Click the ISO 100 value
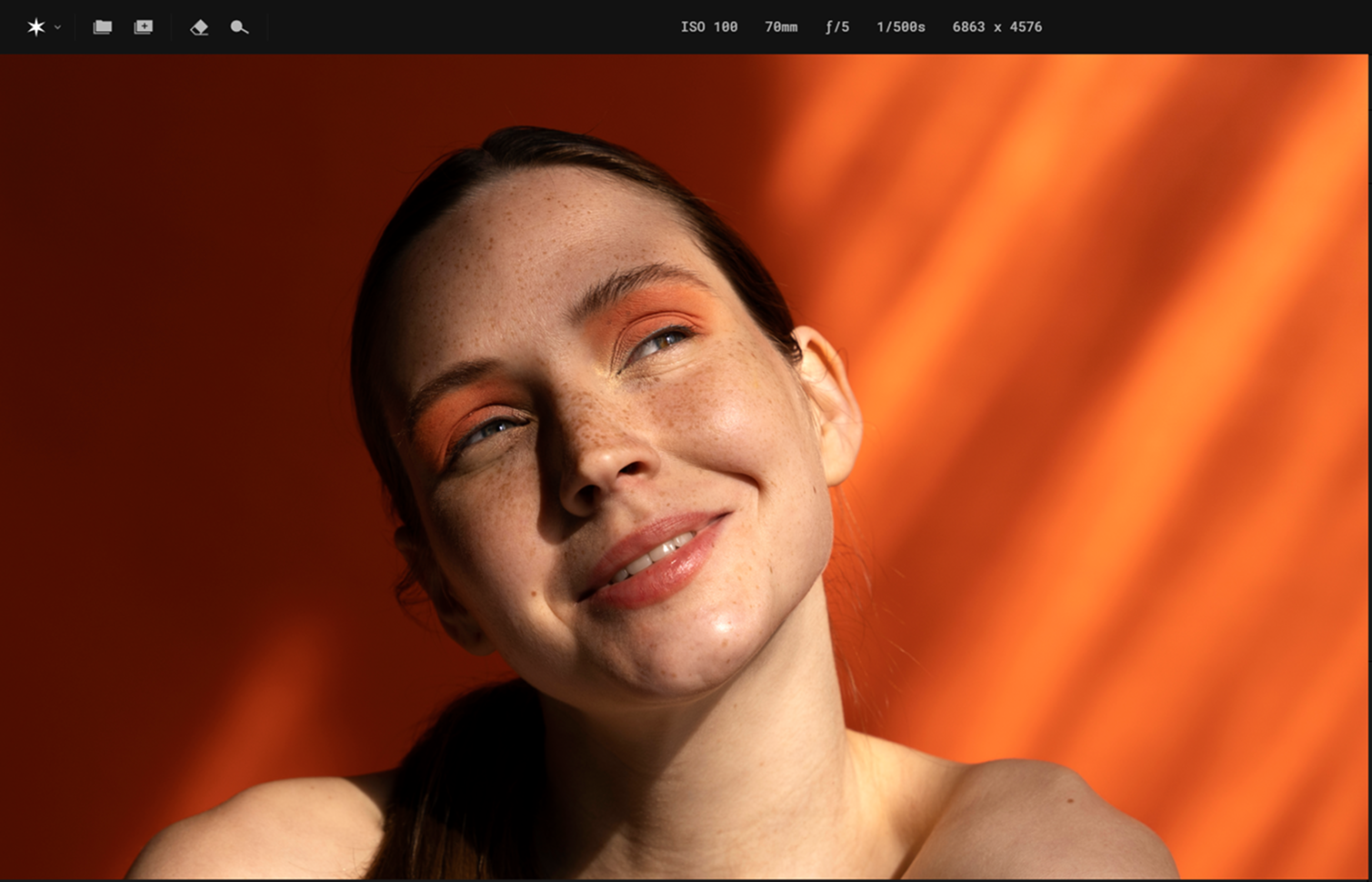Image resolution: width=1372 pixels, height=882 pixels. (x=709, y=27)
